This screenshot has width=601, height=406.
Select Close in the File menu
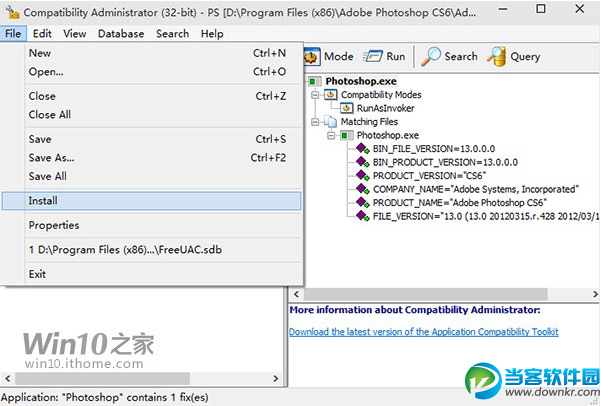click(151, 96)
